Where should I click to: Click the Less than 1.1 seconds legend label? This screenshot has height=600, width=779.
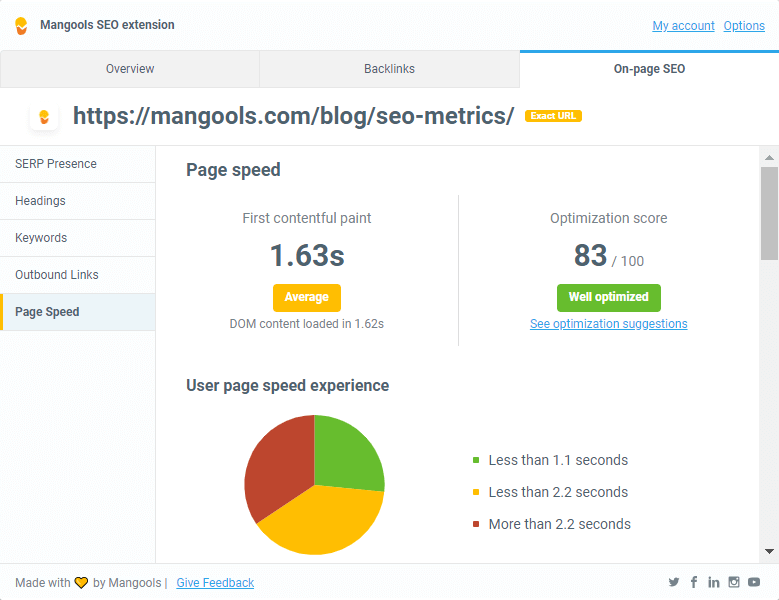tap(558, 460)
